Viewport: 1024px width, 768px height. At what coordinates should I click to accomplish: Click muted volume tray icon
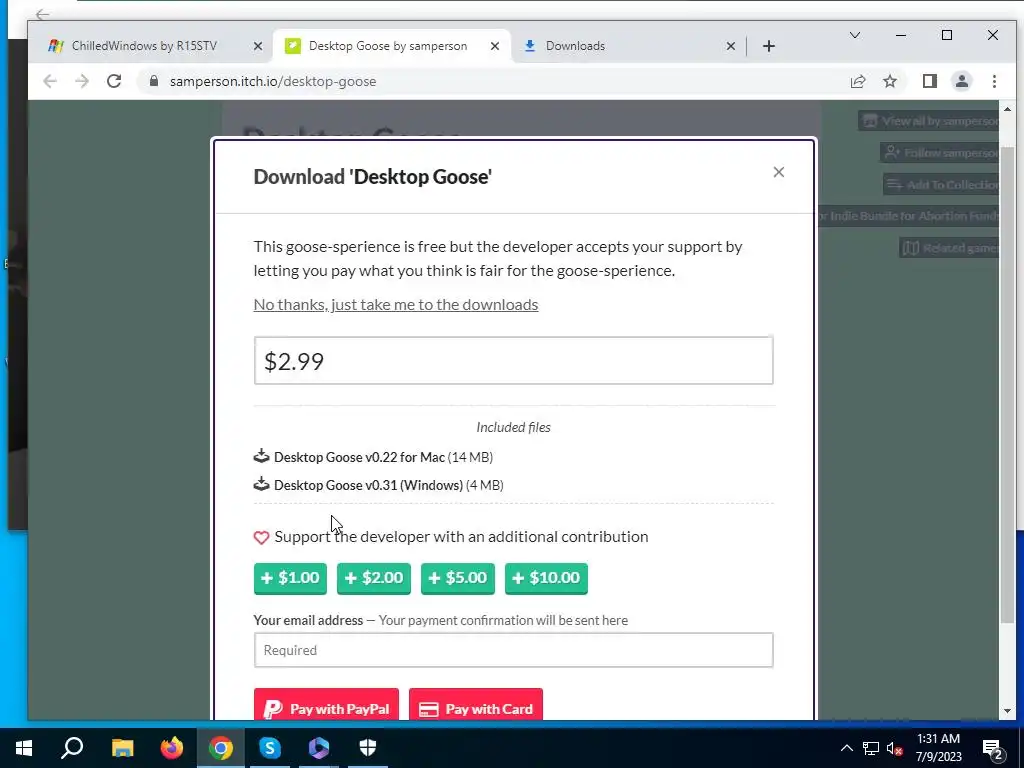[x=895, y=748]
